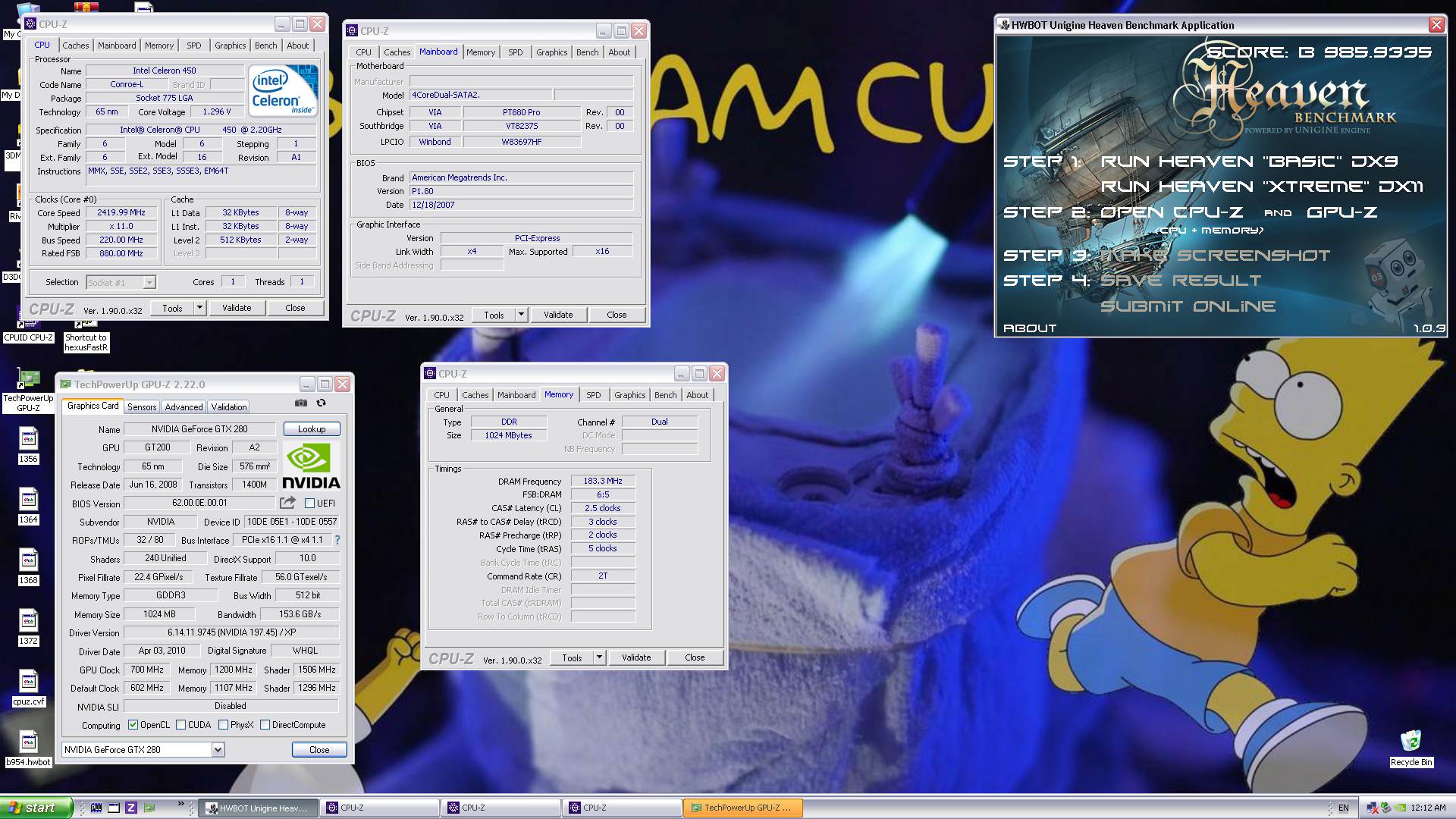The height and width of the screenshot is (819, 1456).
Task: Click the NVIDIA logo in GPU-Z
Action: [311, 466]
